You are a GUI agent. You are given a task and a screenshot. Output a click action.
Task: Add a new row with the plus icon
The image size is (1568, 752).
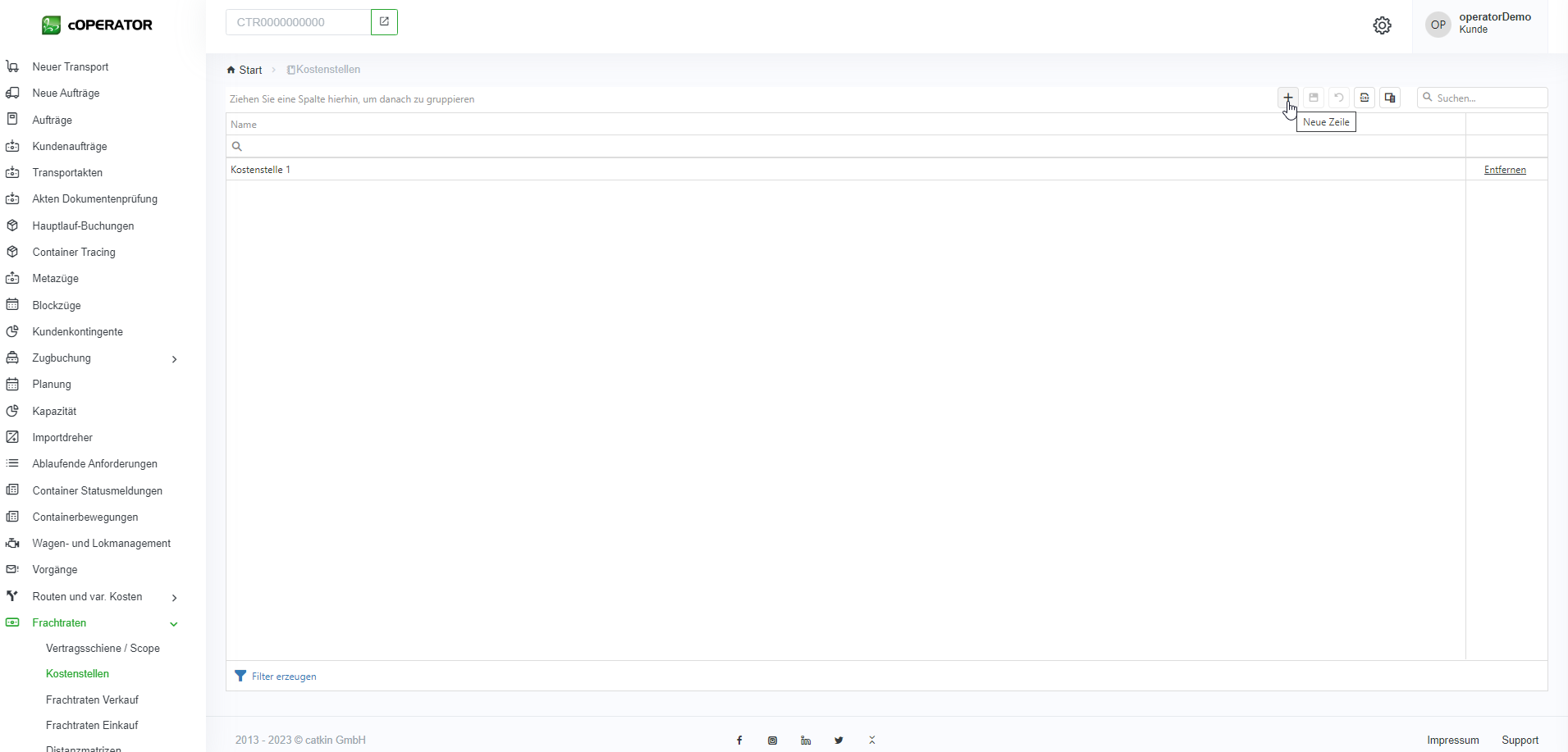[1287, 98]
